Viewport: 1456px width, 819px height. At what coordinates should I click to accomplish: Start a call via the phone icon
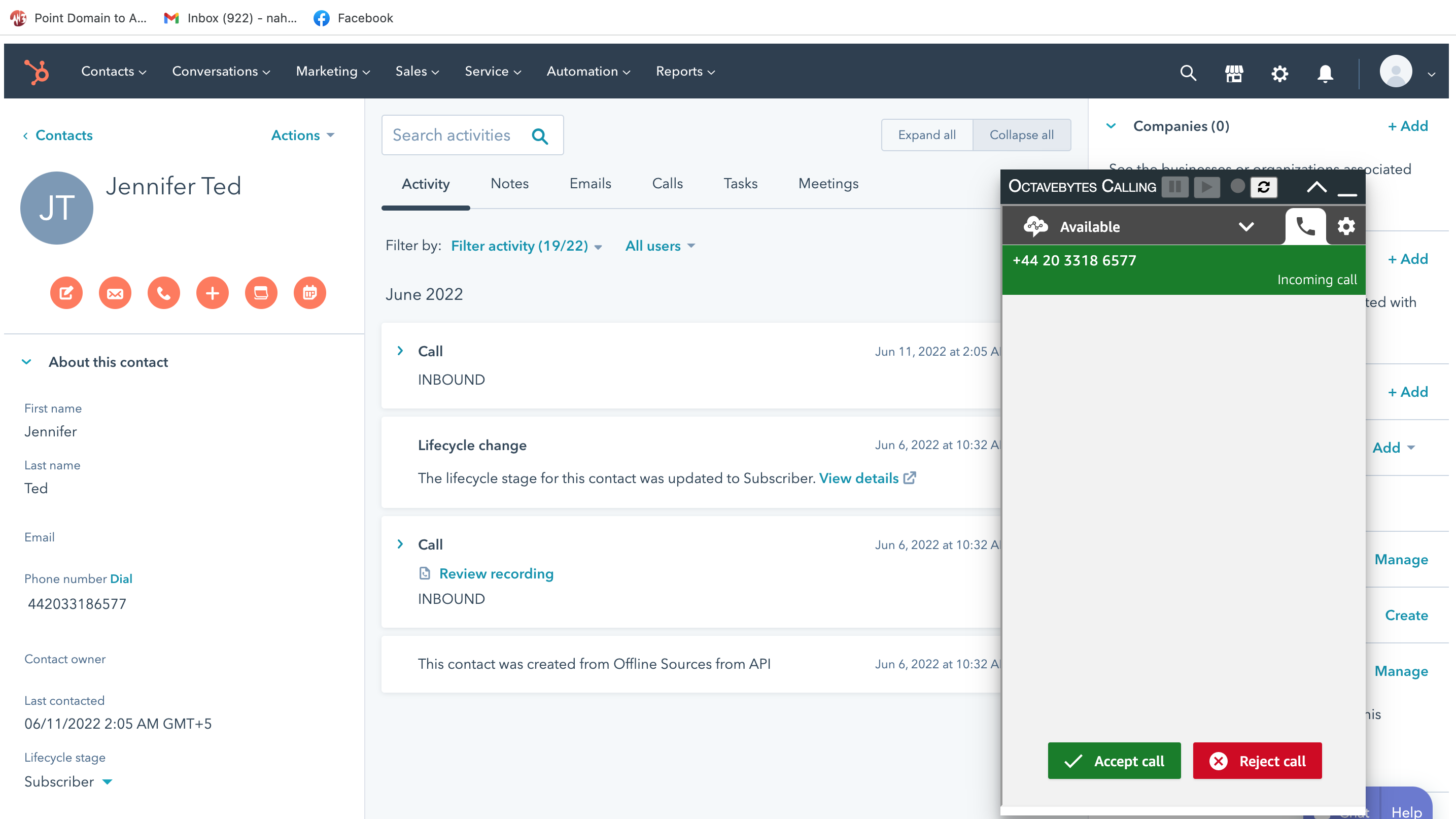tap(163, 293)
